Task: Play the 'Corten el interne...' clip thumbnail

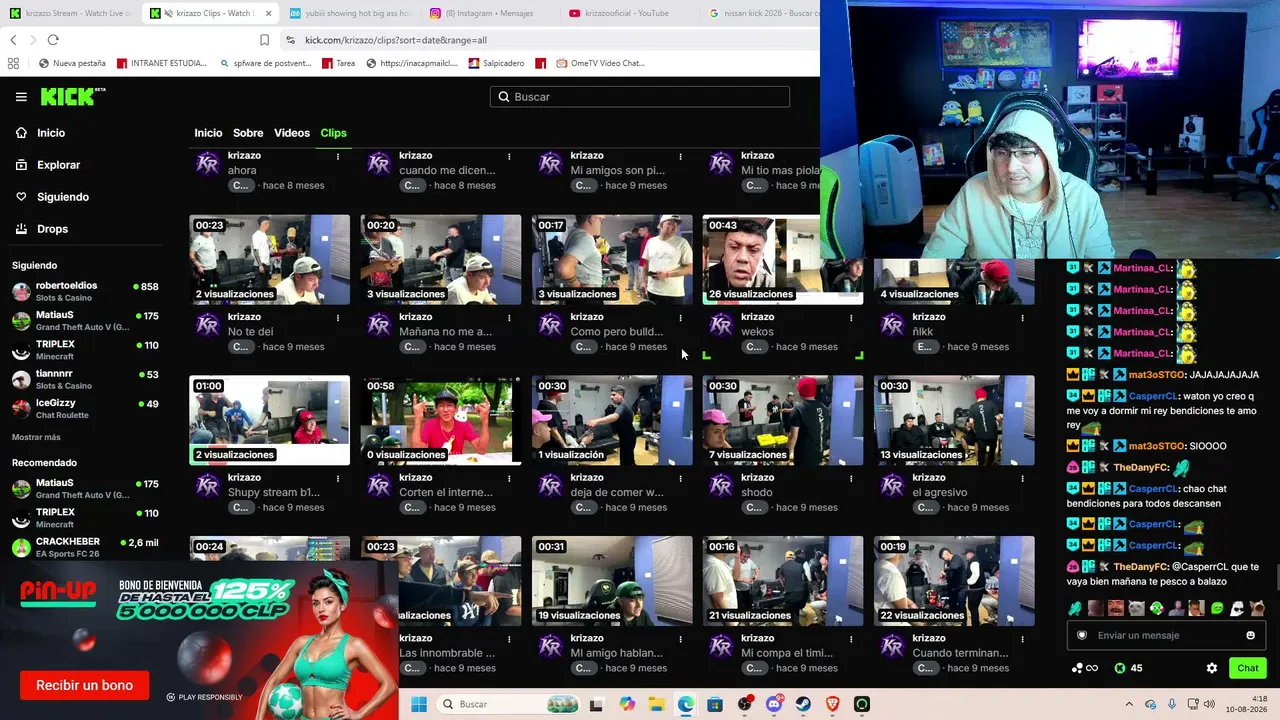Action: 441,420
